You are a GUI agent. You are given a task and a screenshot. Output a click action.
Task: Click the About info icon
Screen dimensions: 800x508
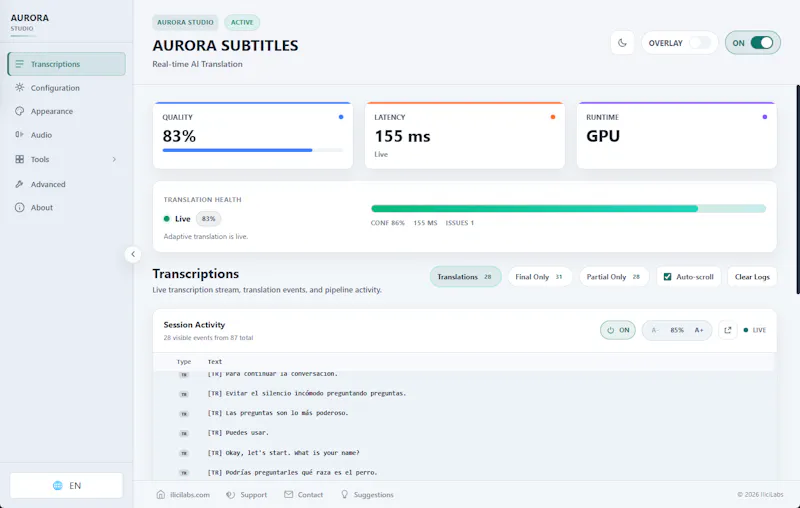pyautogui.click(x=19, y=208)
